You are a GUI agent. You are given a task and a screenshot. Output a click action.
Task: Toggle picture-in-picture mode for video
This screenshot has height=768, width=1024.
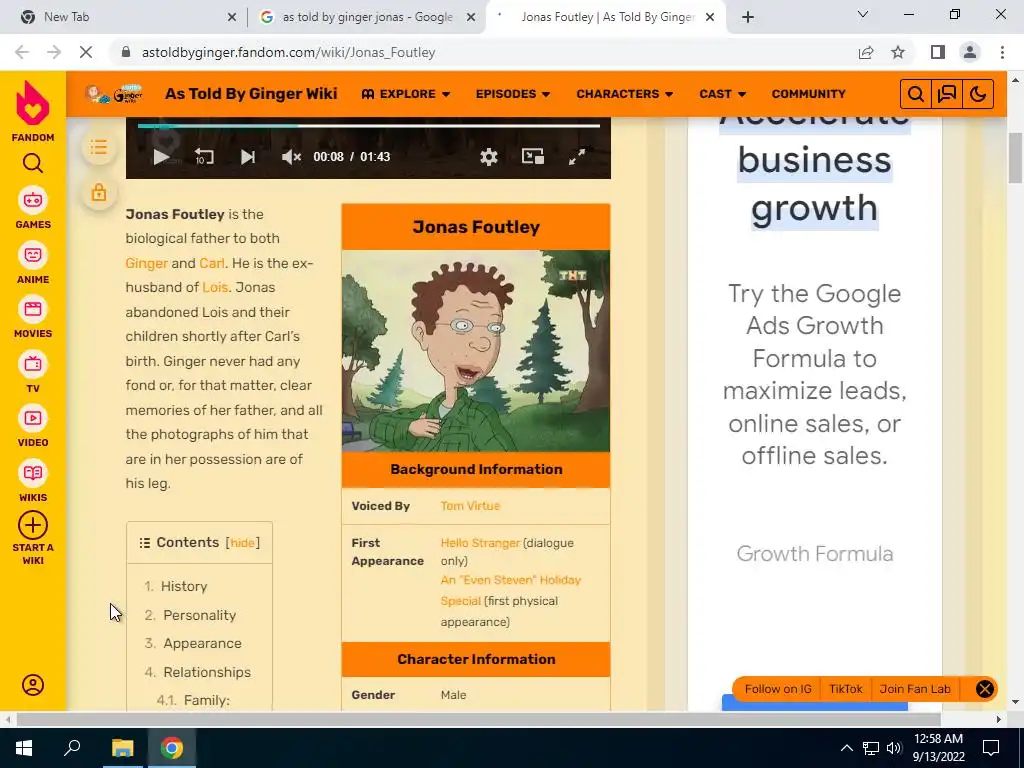[533, 157]
